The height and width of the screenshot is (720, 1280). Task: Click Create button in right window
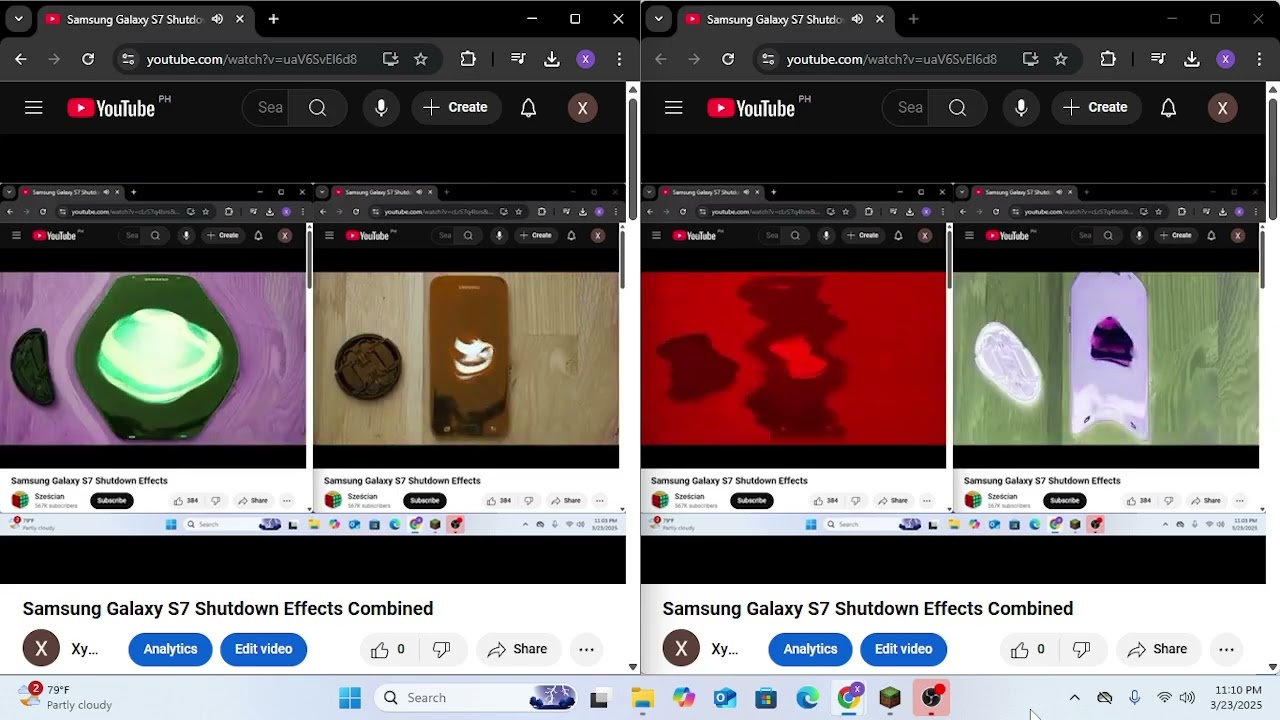click(1096, 108)
